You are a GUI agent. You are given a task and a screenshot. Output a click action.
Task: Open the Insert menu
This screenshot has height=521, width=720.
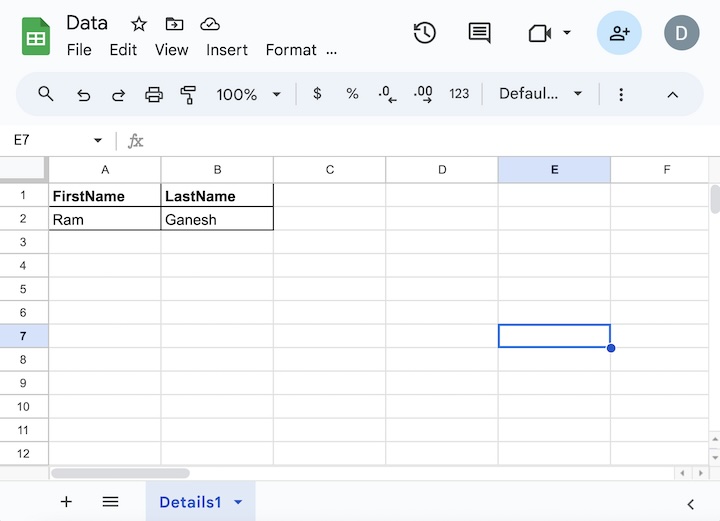pos(227,50)
